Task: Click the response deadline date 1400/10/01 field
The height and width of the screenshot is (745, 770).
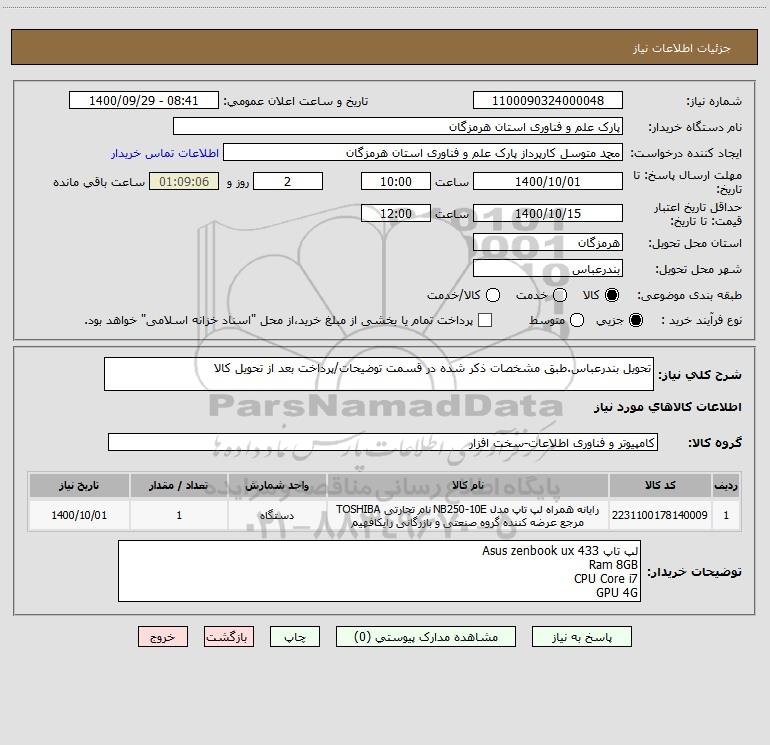Action: 548,182
